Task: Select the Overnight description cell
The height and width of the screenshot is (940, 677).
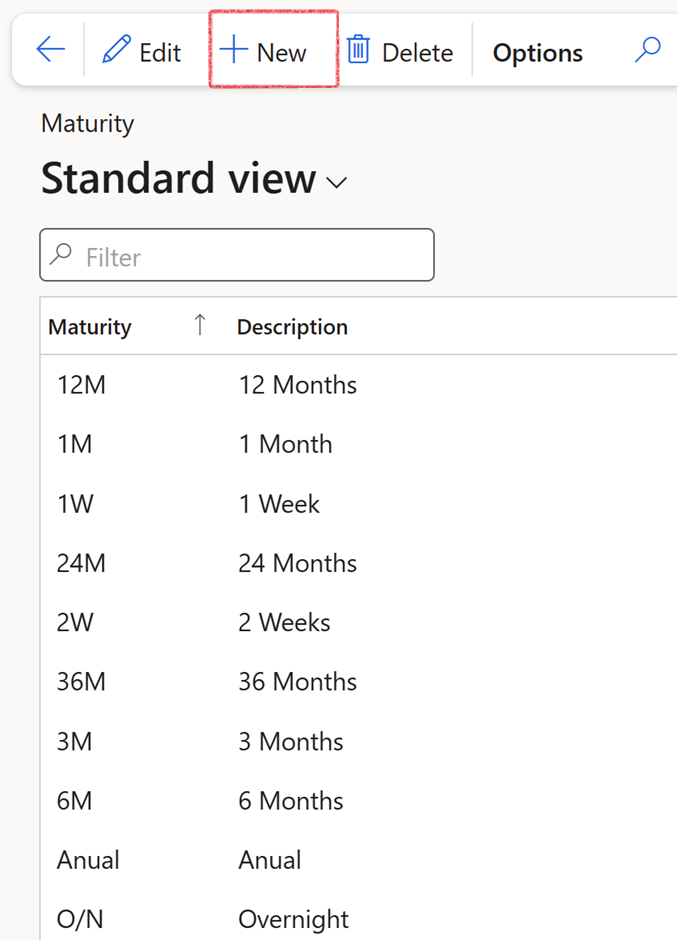Action: point(293,920)
